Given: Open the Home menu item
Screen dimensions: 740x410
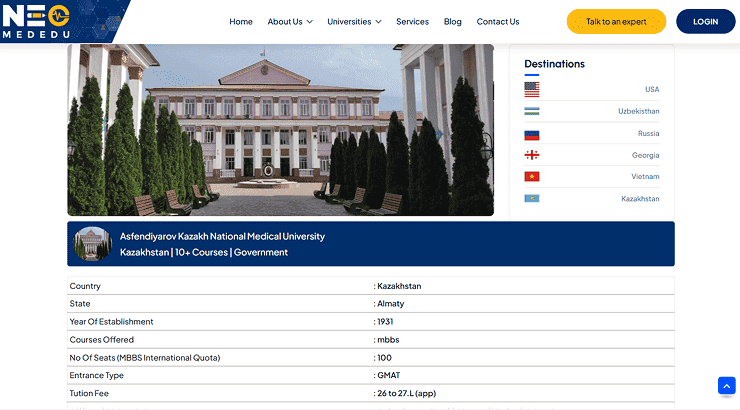Looking at the screenshot, I should coord(241,22).
